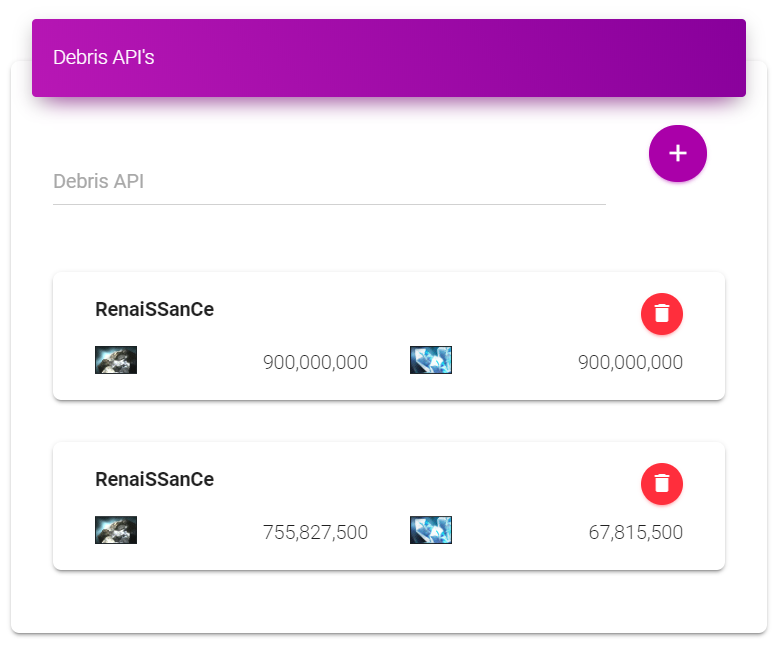Image resolution: width=781 pixels, height=648 pixels.
Task: Click the metal icon beside 900,000,000
Action: pos(116,360)
